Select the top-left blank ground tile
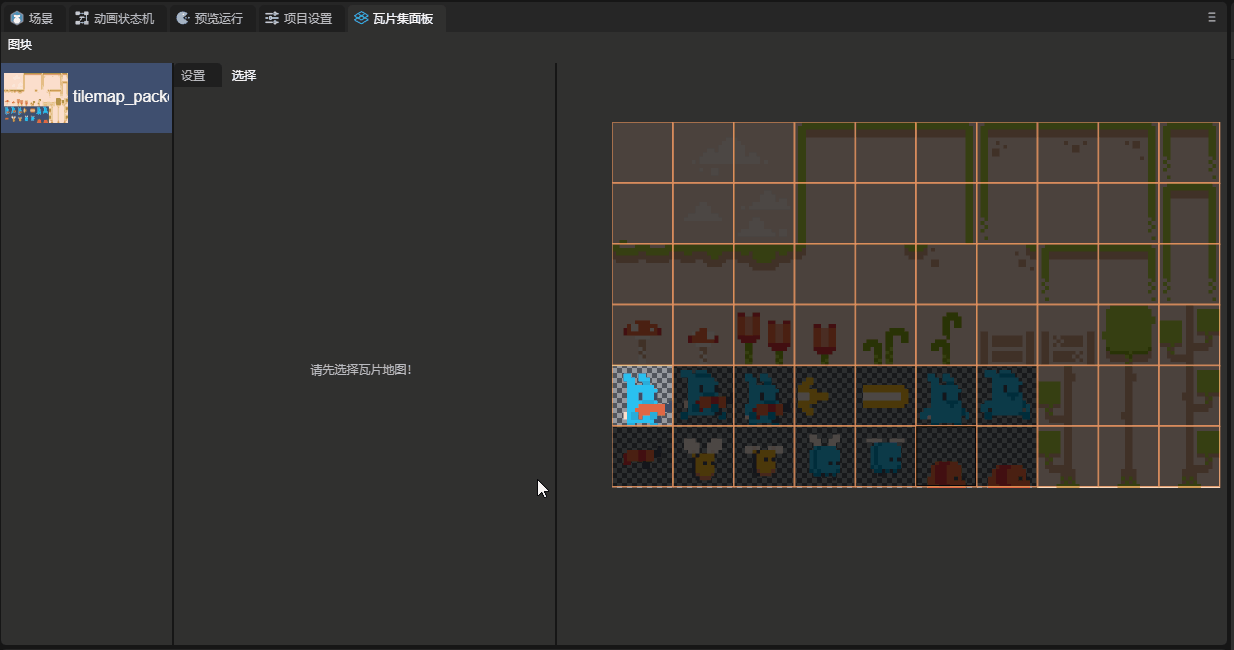 [642, 153]
